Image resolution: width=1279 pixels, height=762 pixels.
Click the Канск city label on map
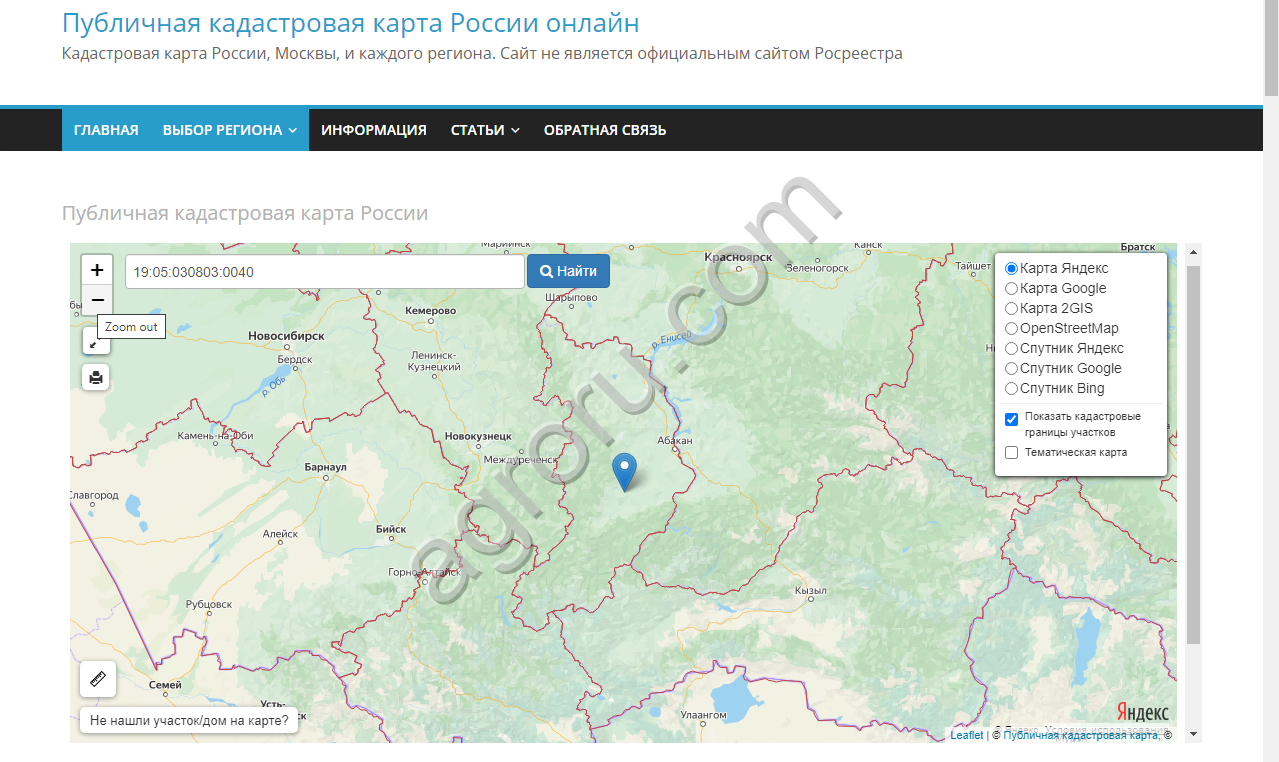(x=869, y=245)
